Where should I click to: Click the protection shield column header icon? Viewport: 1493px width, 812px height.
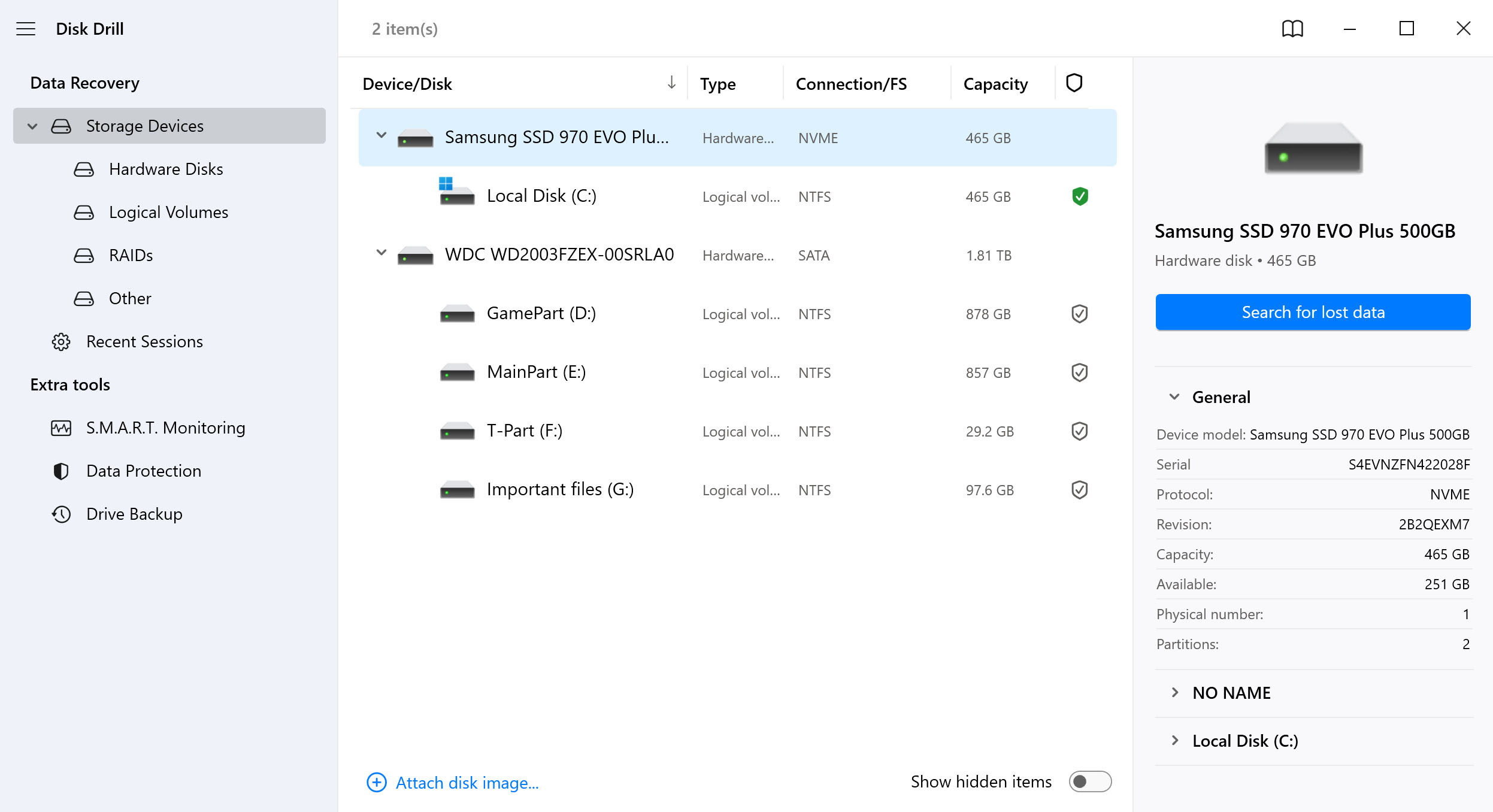tap(1074, 83)
